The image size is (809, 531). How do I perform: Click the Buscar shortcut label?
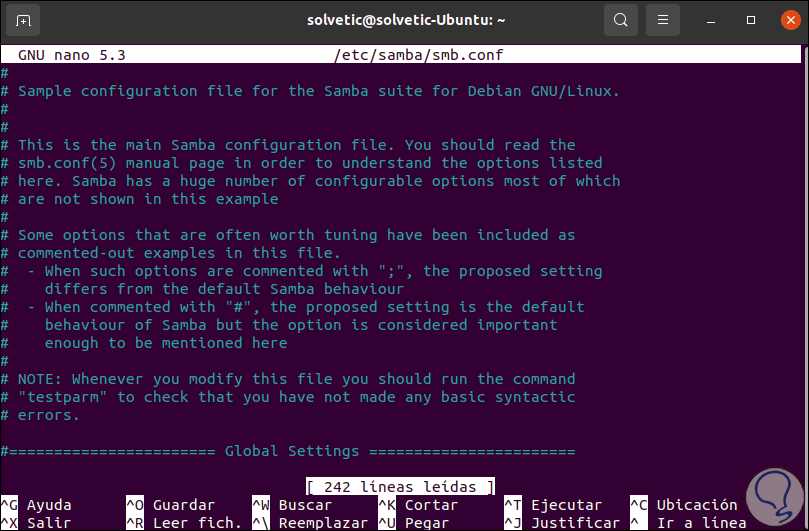[305, 505]
